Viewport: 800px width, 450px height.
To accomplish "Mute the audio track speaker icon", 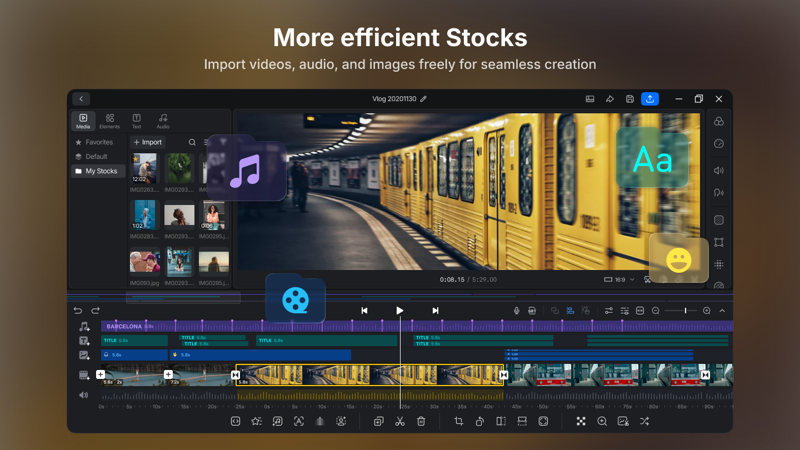I will pos(84,395).
